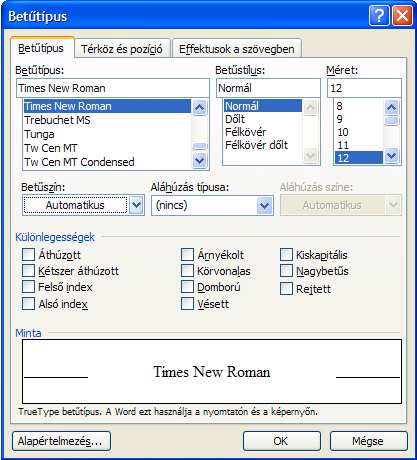Switch to Térköz és pozíció tab

click(x=122, y=49)
